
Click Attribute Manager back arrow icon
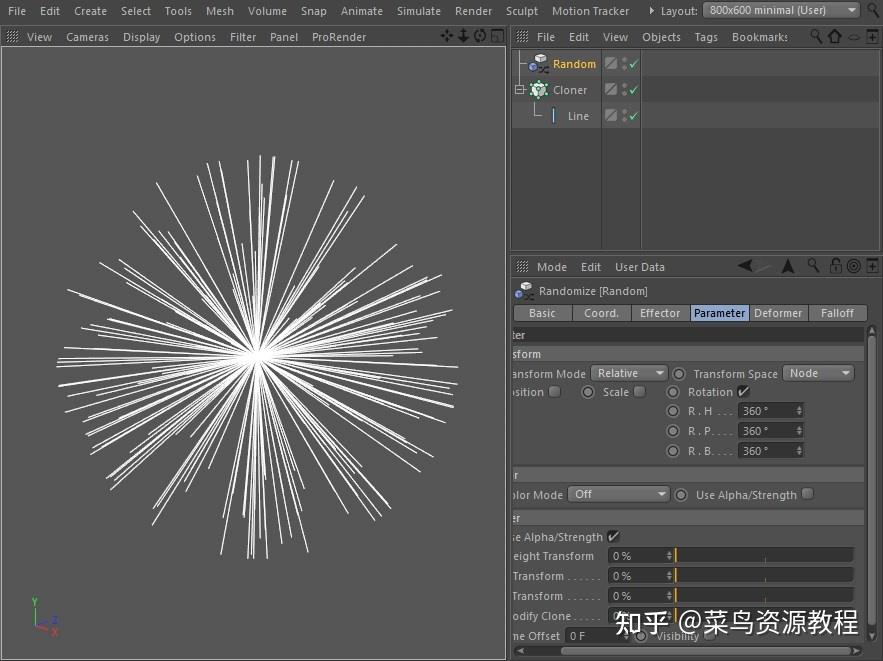tap(746, 266)
